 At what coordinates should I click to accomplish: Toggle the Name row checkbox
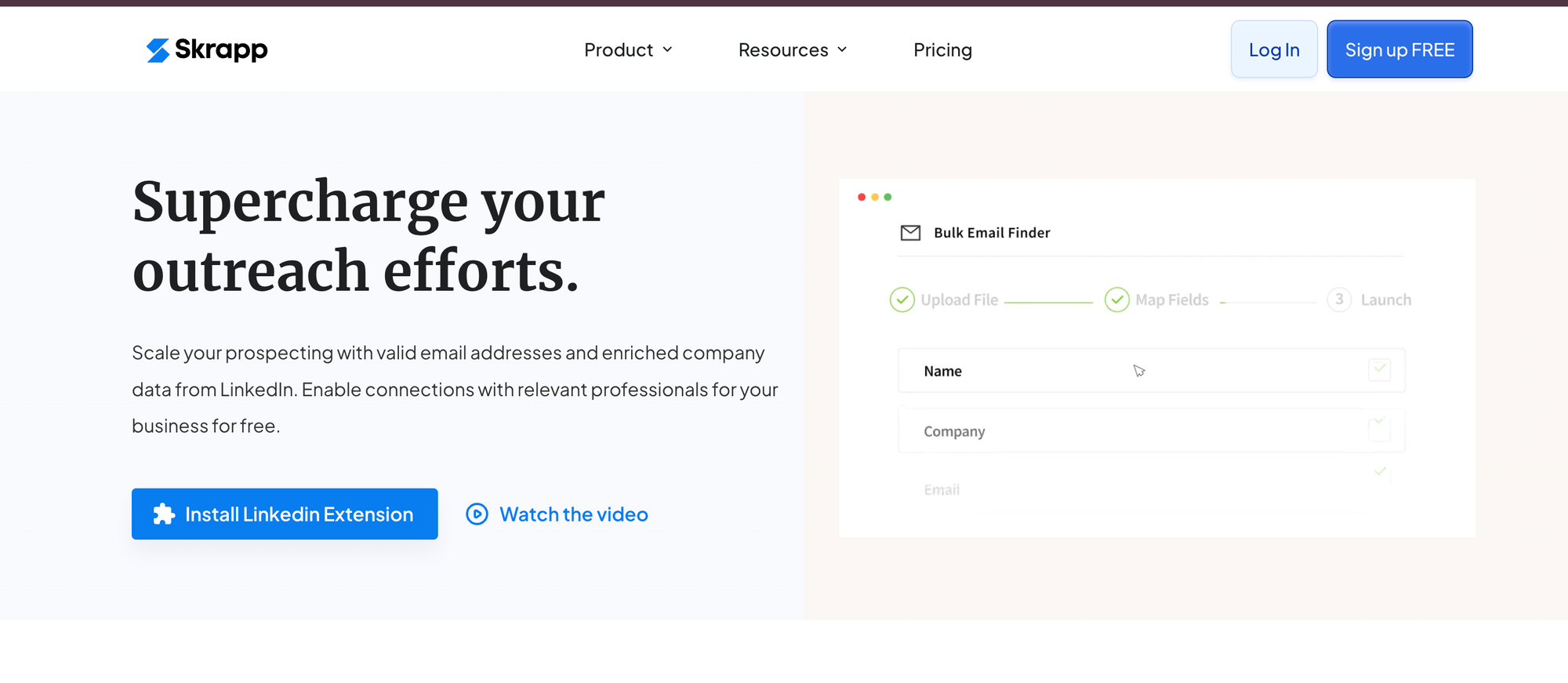[1379, 369]
